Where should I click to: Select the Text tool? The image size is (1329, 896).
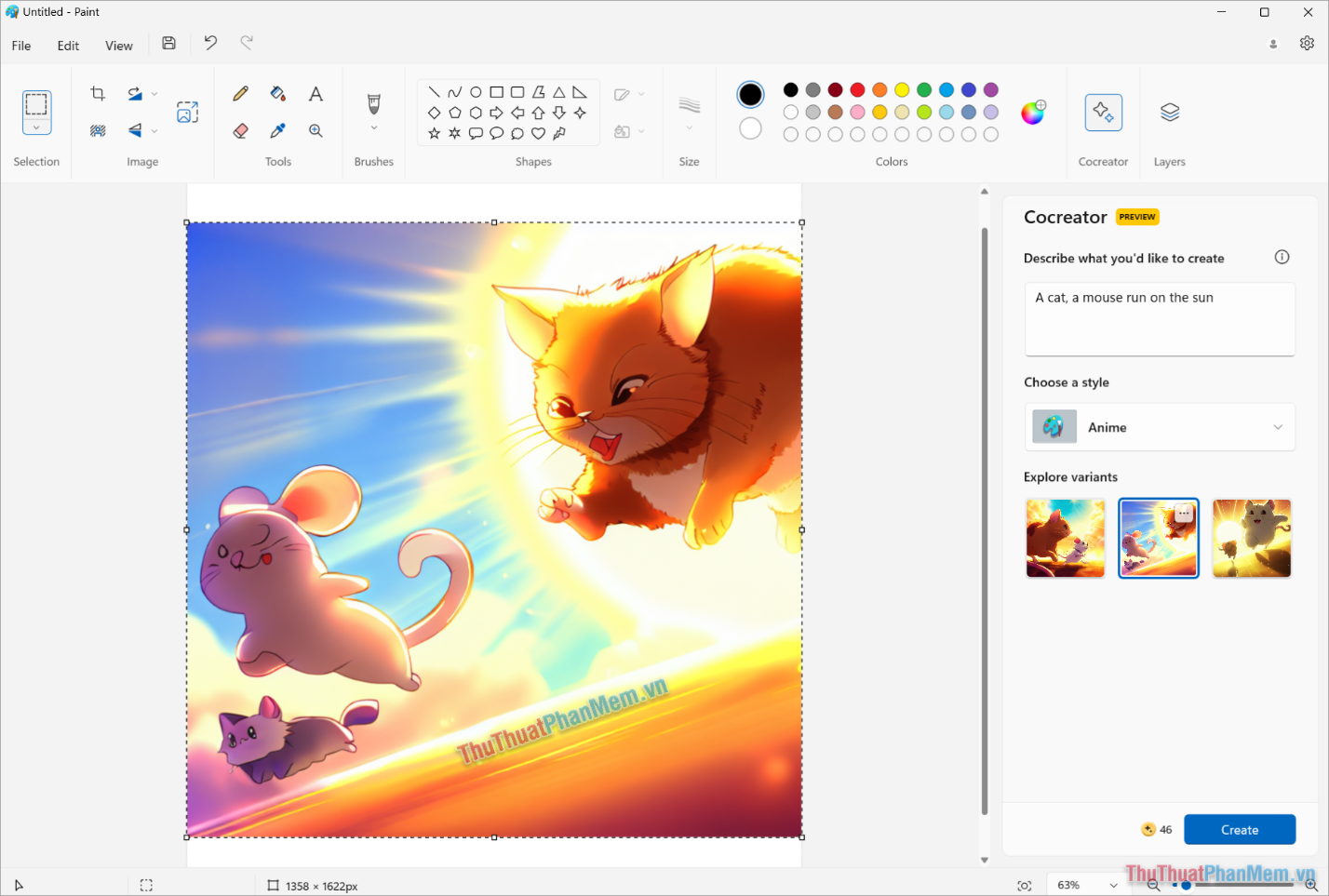(315, 93)
